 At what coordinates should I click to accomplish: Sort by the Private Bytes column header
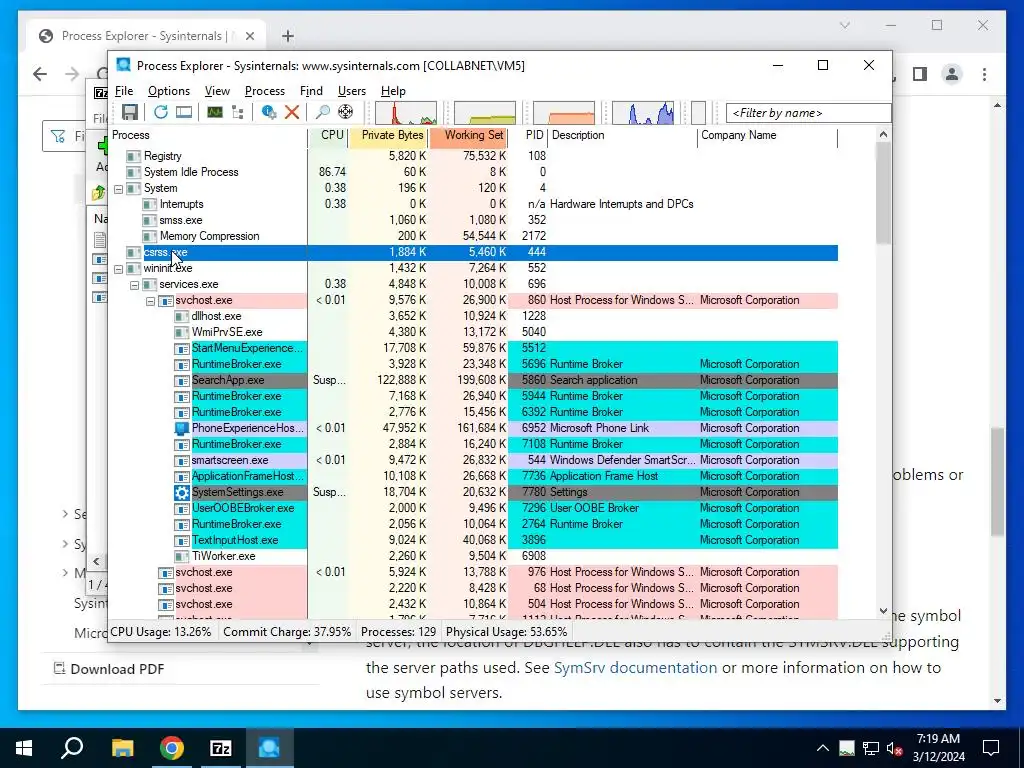(389, 135)
